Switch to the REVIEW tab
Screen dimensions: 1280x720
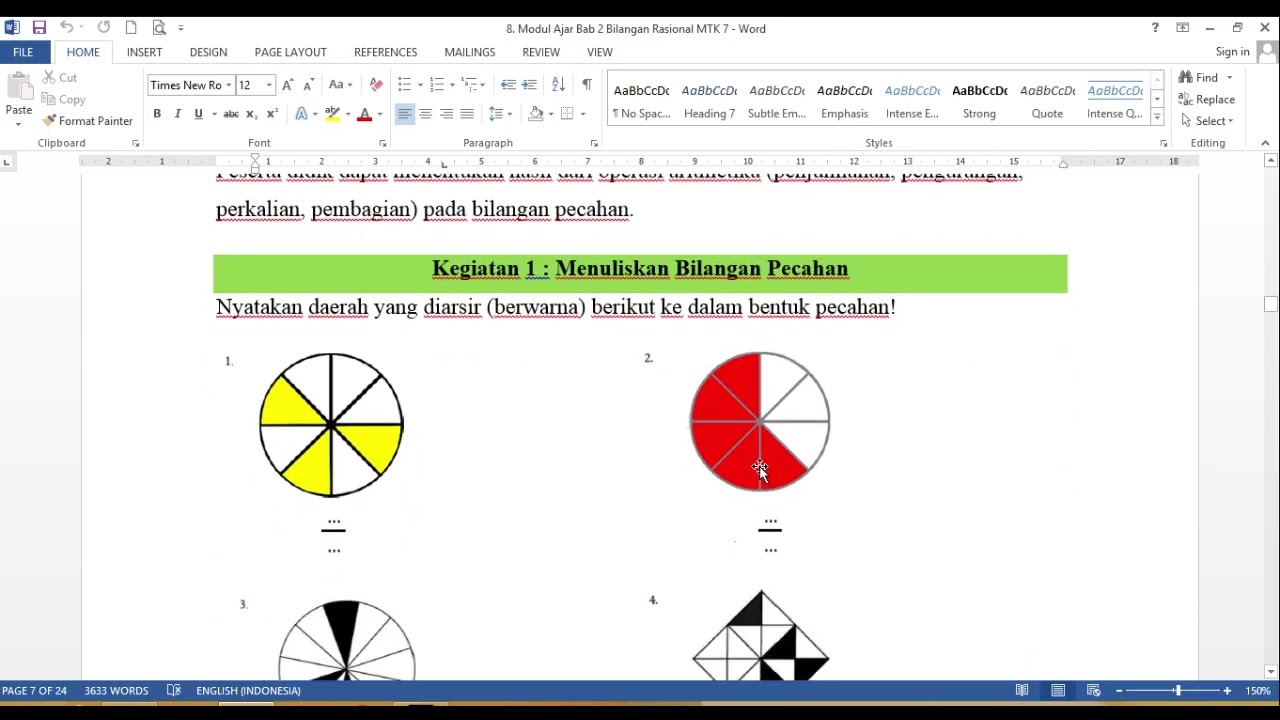click(x=541, y=52)
